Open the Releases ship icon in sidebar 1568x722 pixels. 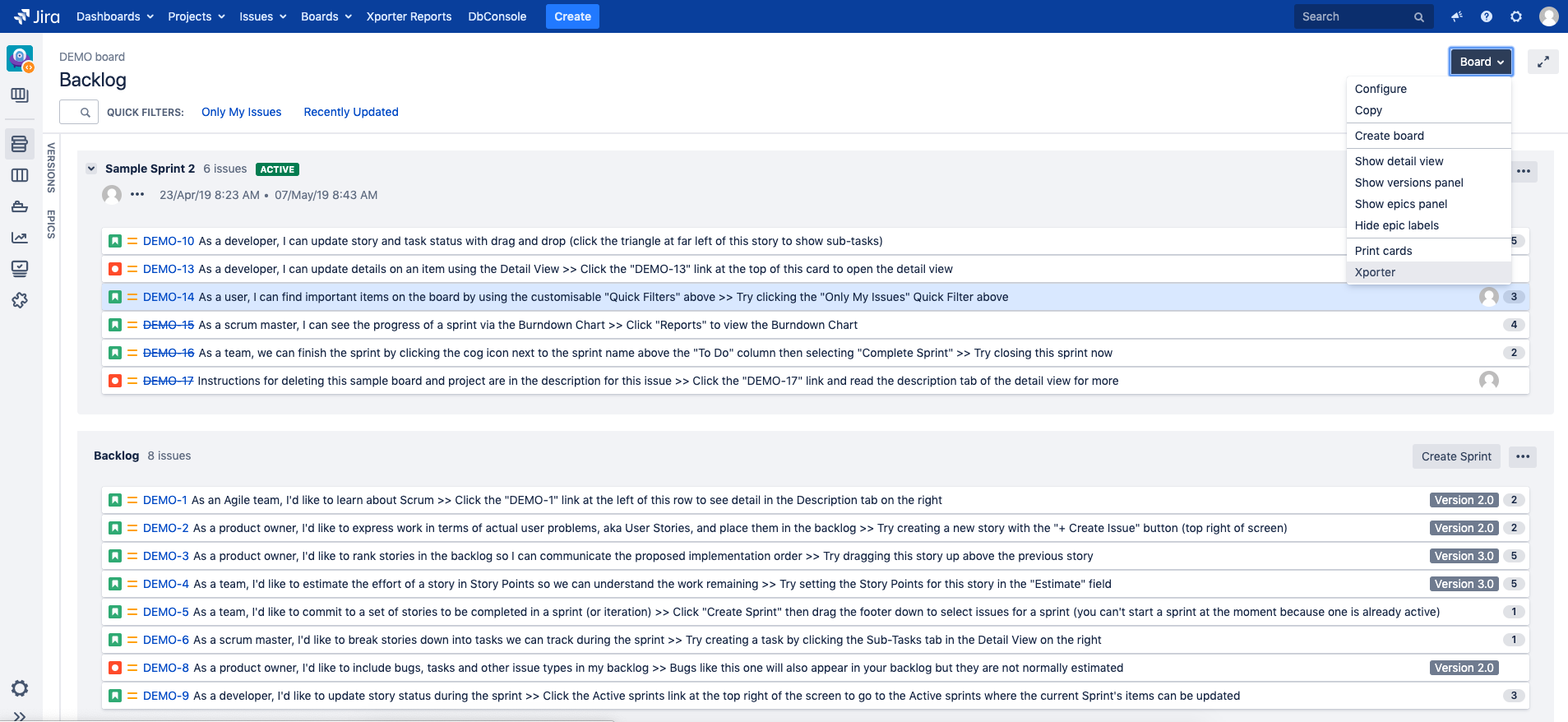point(20,206)
